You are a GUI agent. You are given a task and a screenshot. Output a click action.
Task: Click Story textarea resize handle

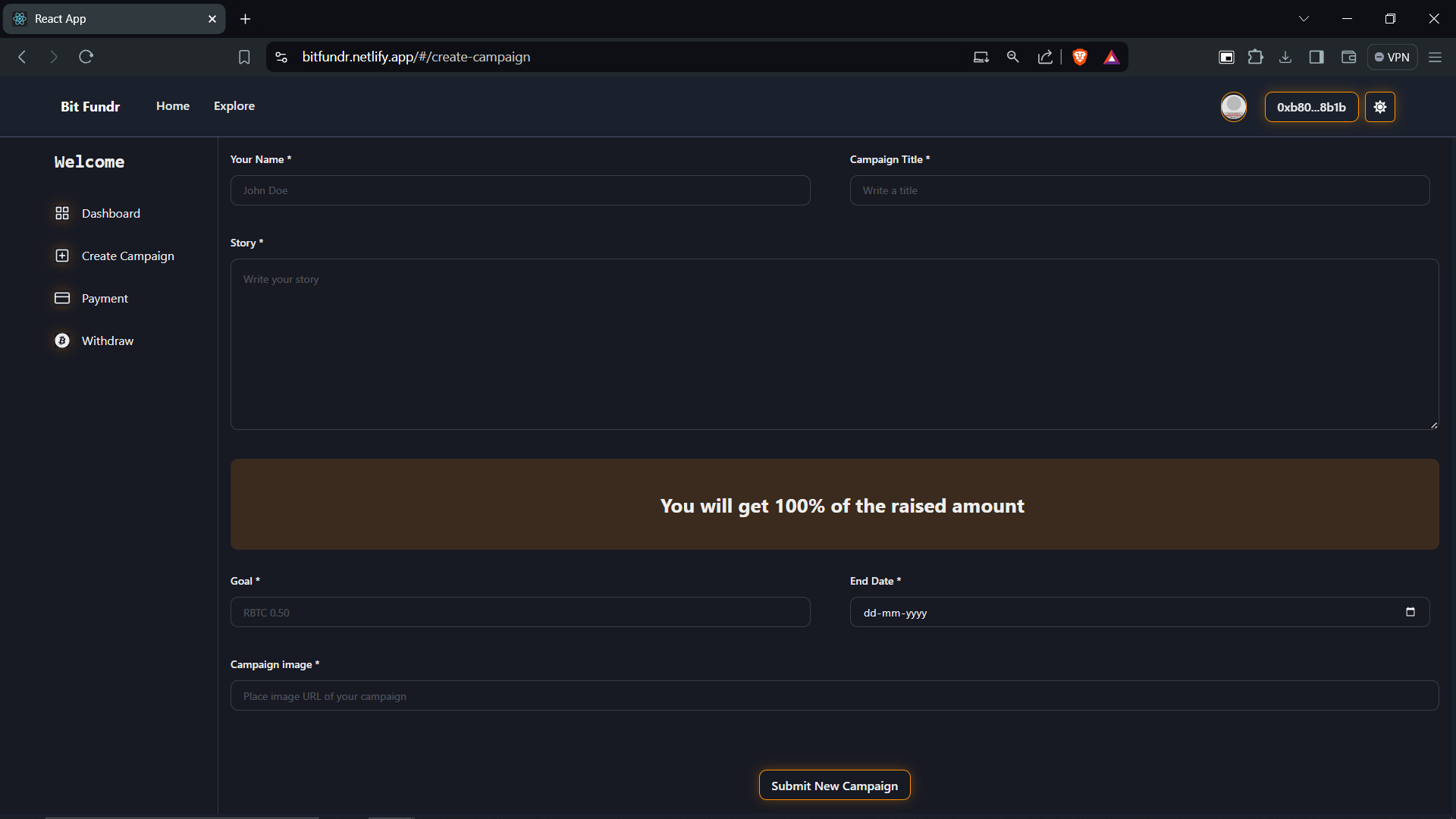[x=1433, y=425]
